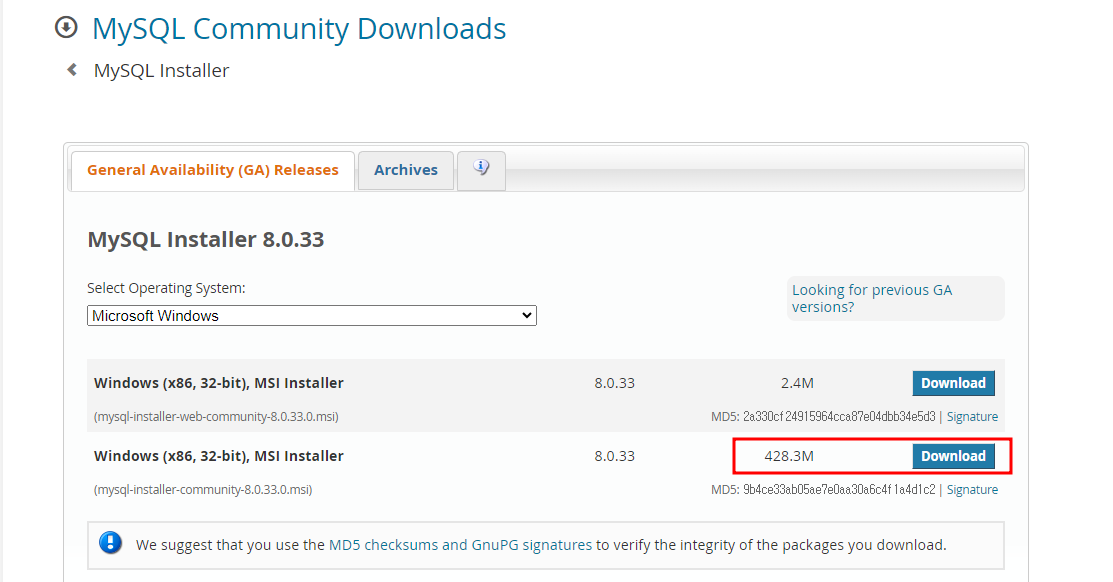Viewport: 1113px width, 582px height.
Task: Open 'Looking for previous GA versions?' link
Action: coord(872,298)
